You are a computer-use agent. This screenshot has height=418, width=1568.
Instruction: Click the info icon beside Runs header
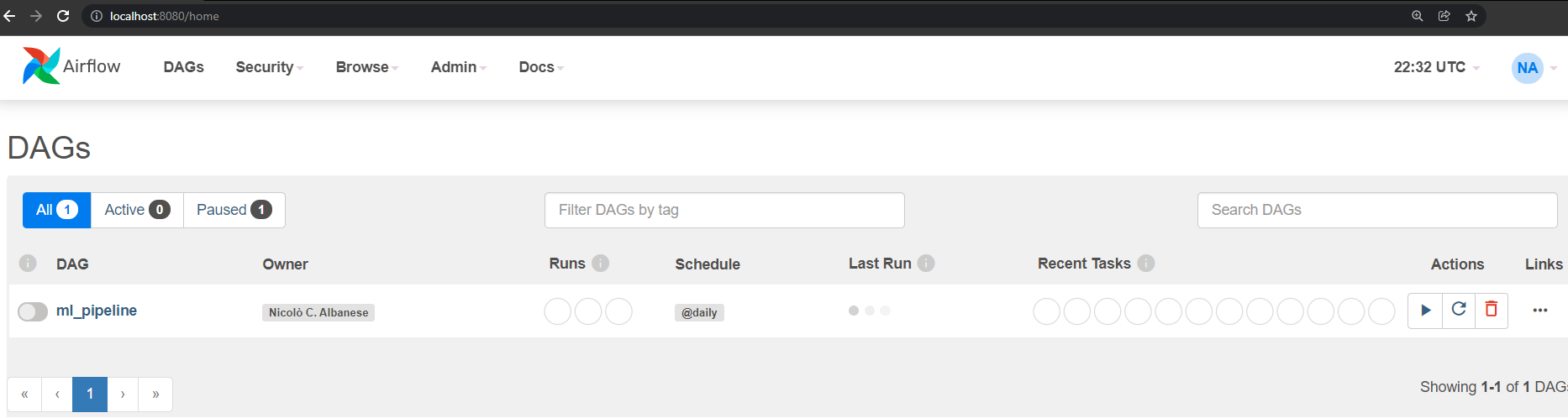pos(600,264)
